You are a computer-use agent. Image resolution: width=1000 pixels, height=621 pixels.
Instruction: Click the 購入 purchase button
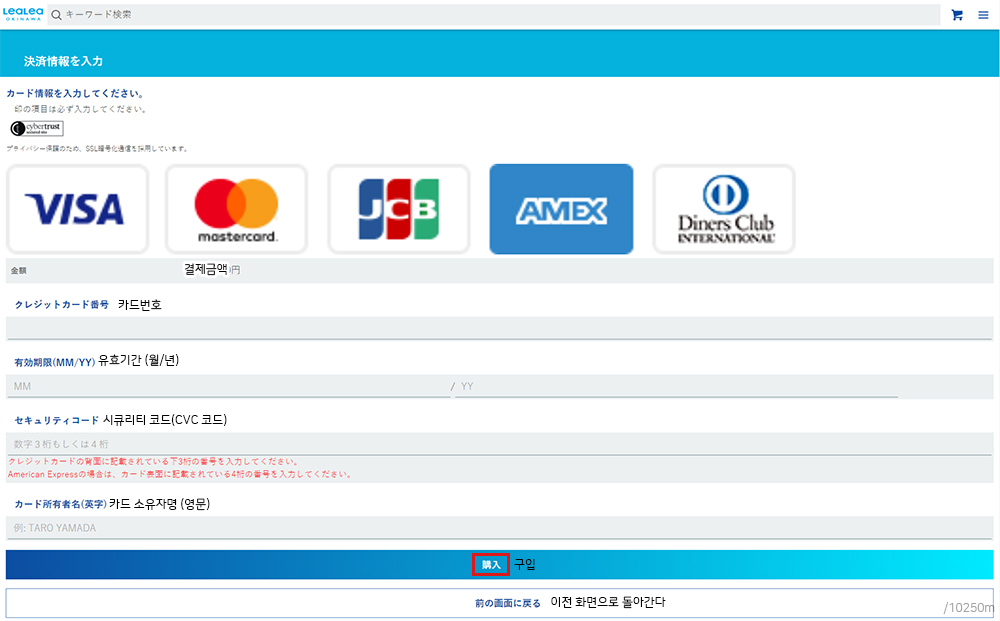tap(499, 565)
